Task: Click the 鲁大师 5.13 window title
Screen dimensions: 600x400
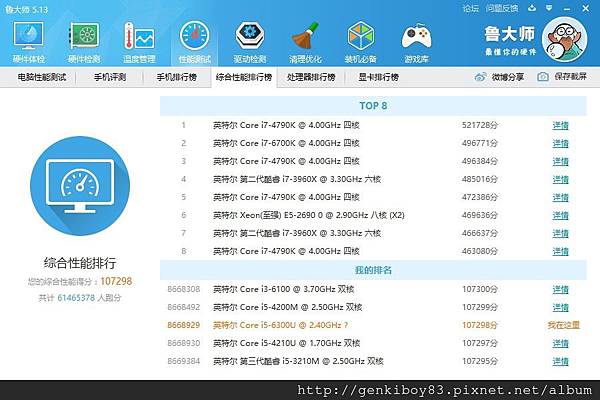Action: (x=26, y=9)
